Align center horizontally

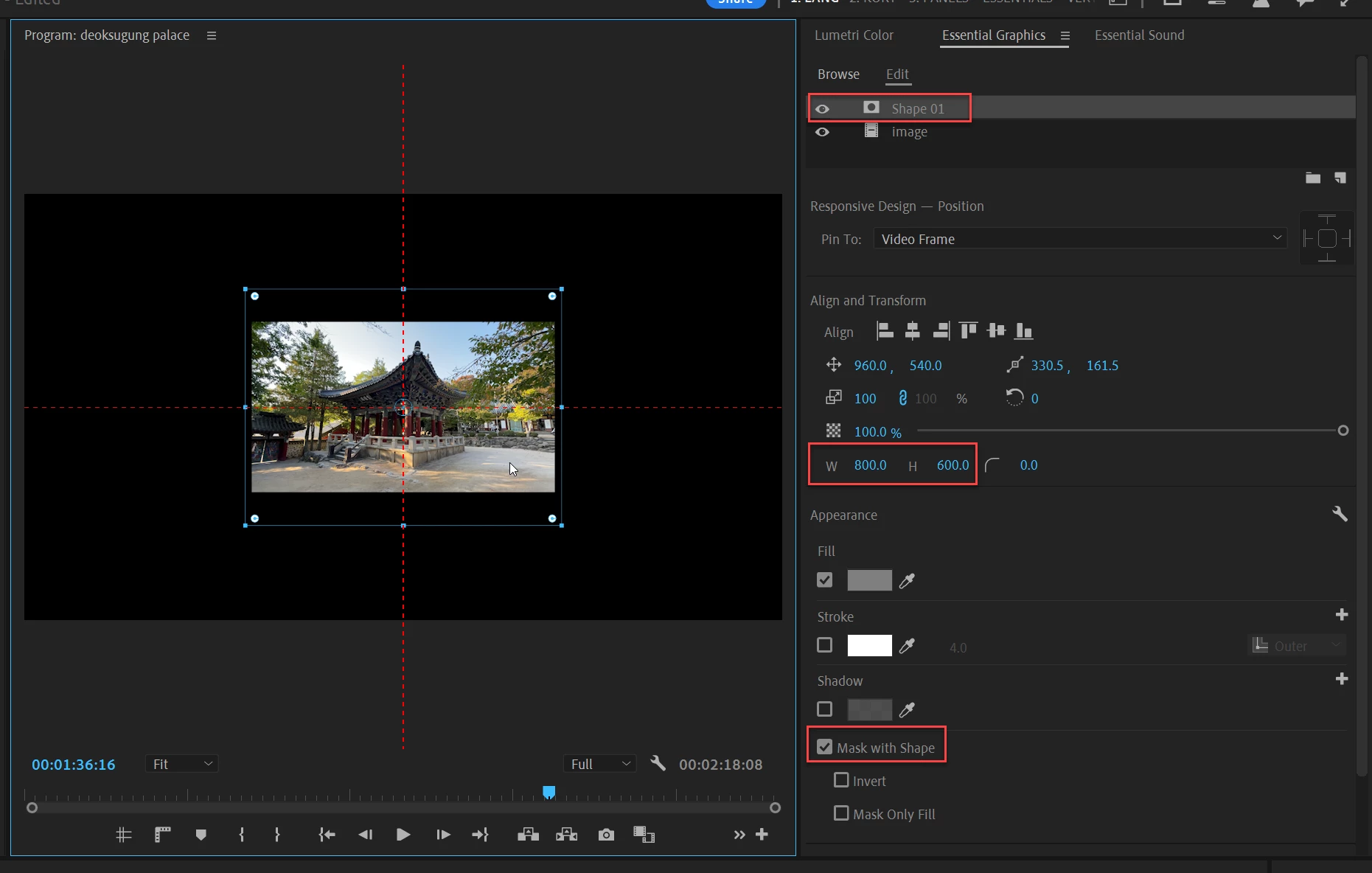(x=912, y=331)
